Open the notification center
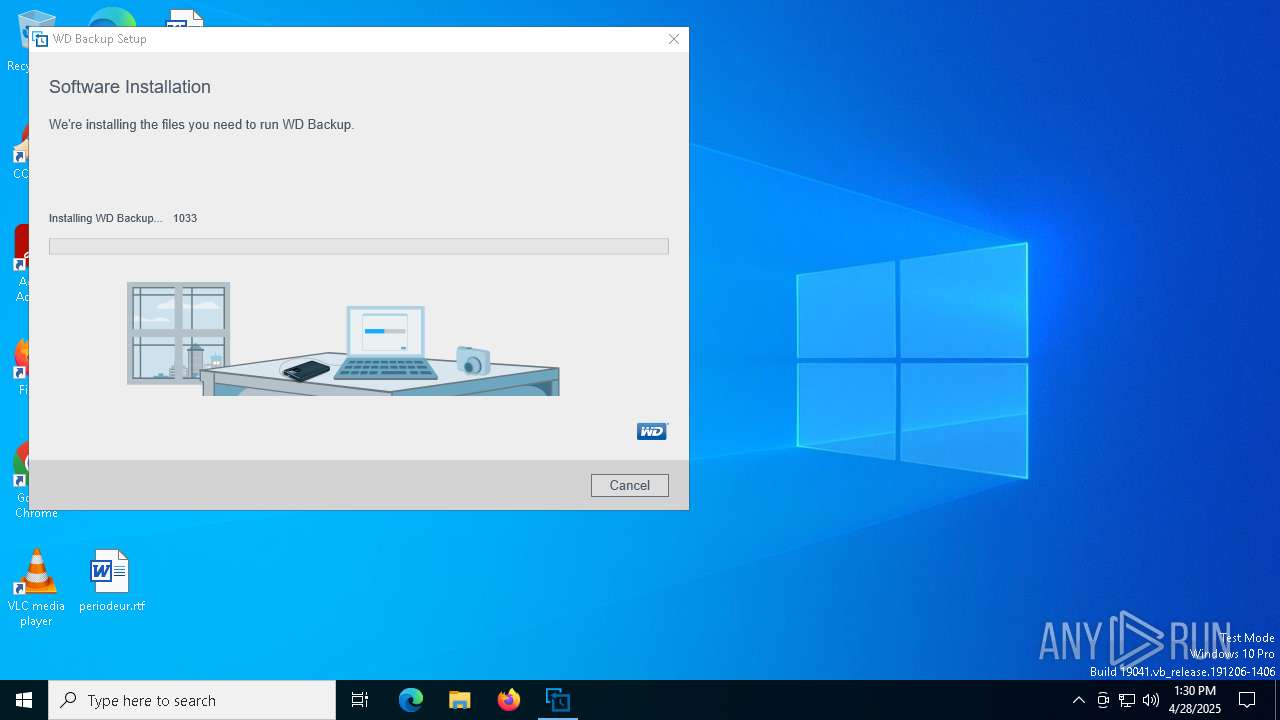This screenshot has height=720, width=1280. tap(1247, 700)
